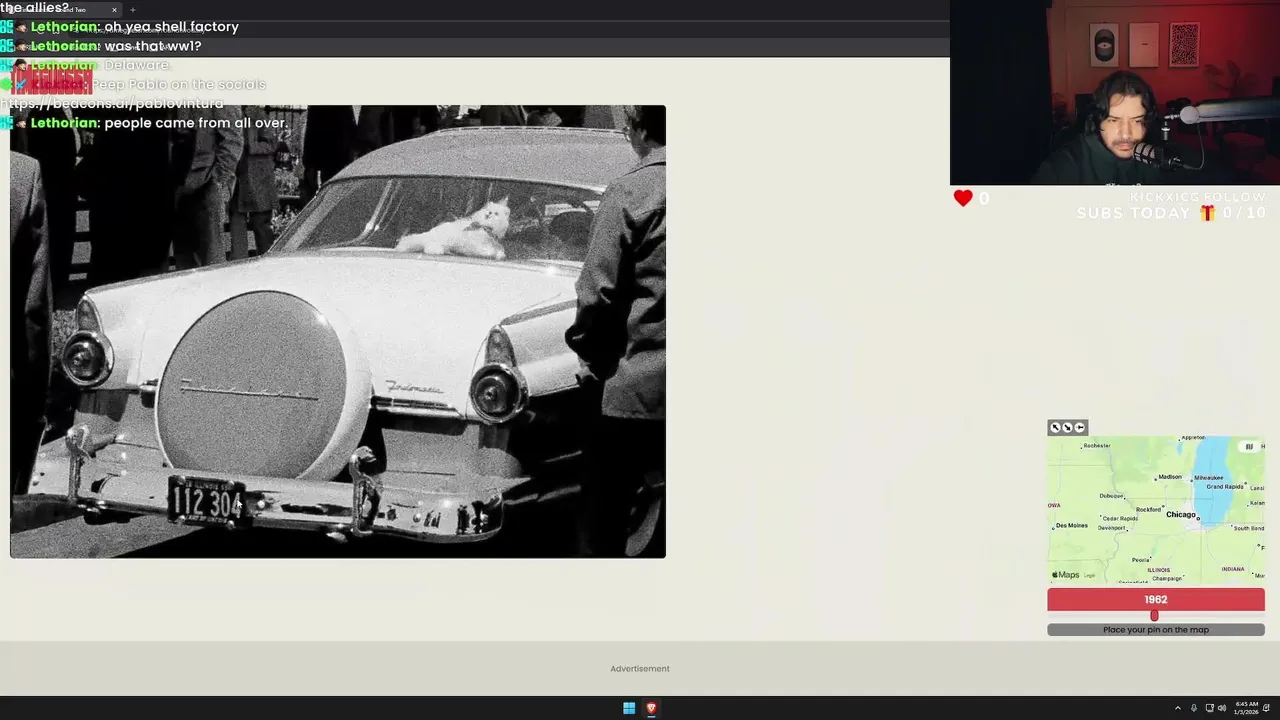1280x720 pixels.
Task: Click Des Moines on the mini map
Action: coord(1071,525)
